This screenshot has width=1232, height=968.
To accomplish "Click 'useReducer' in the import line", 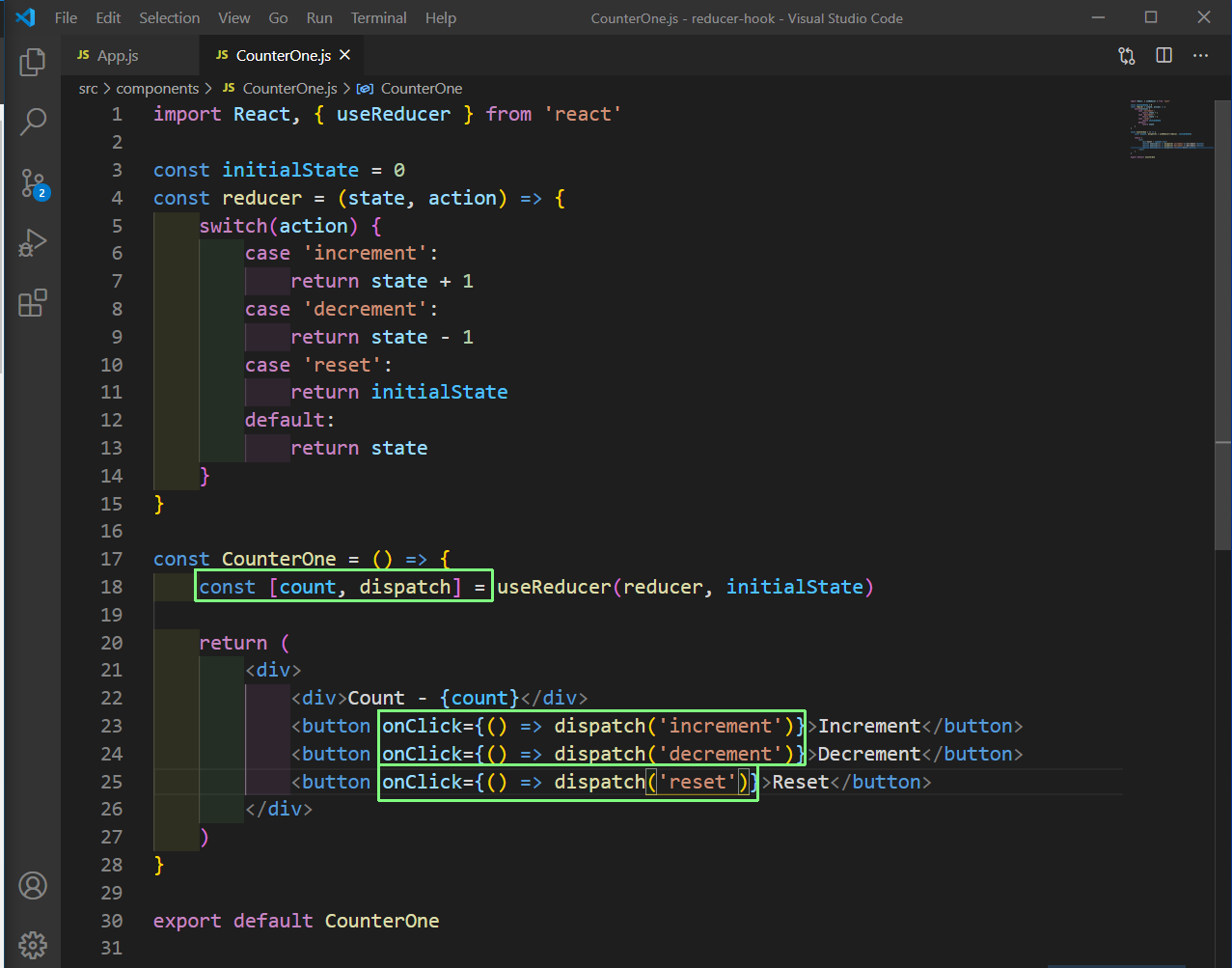I will (394, 114).
